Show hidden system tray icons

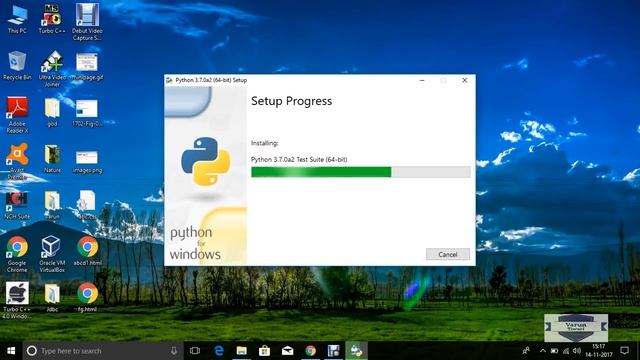click(542, 351)
